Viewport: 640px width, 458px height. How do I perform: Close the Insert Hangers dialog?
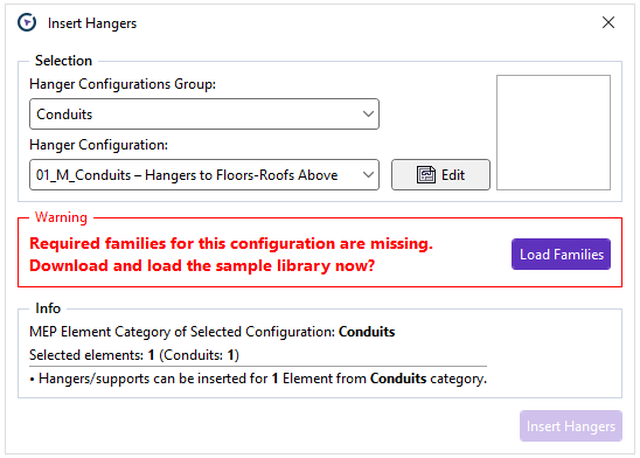coord(608,22)
